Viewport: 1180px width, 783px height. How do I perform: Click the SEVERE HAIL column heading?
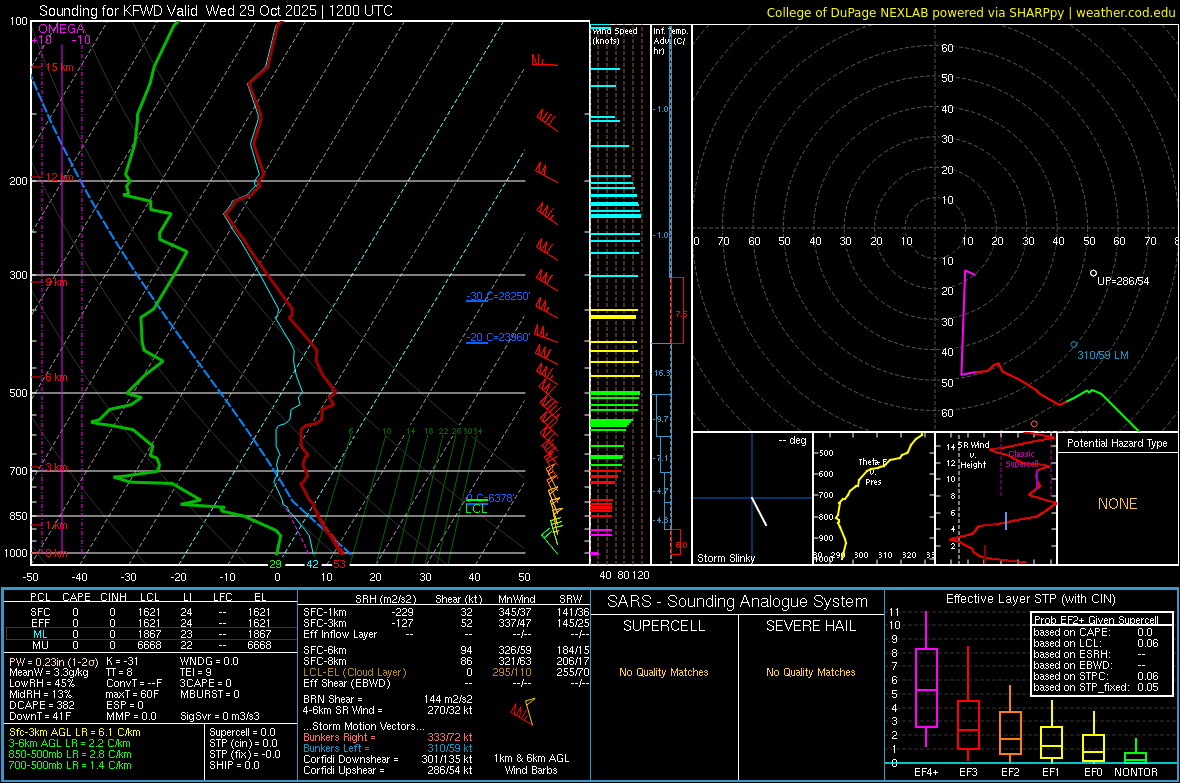810,626
